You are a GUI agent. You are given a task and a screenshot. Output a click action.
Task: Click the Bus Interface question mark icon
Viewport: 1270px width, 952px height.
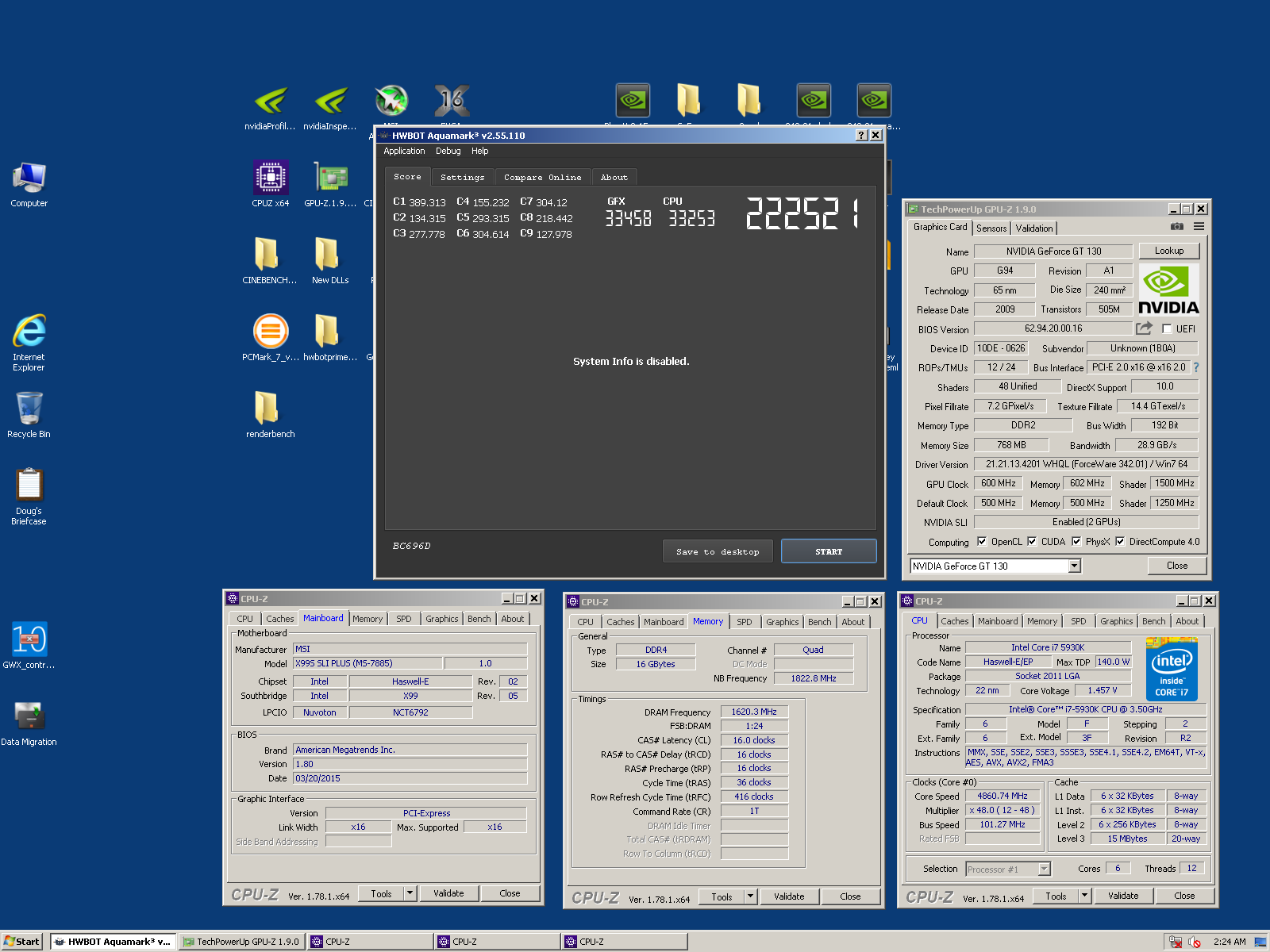click(1196, 367)
